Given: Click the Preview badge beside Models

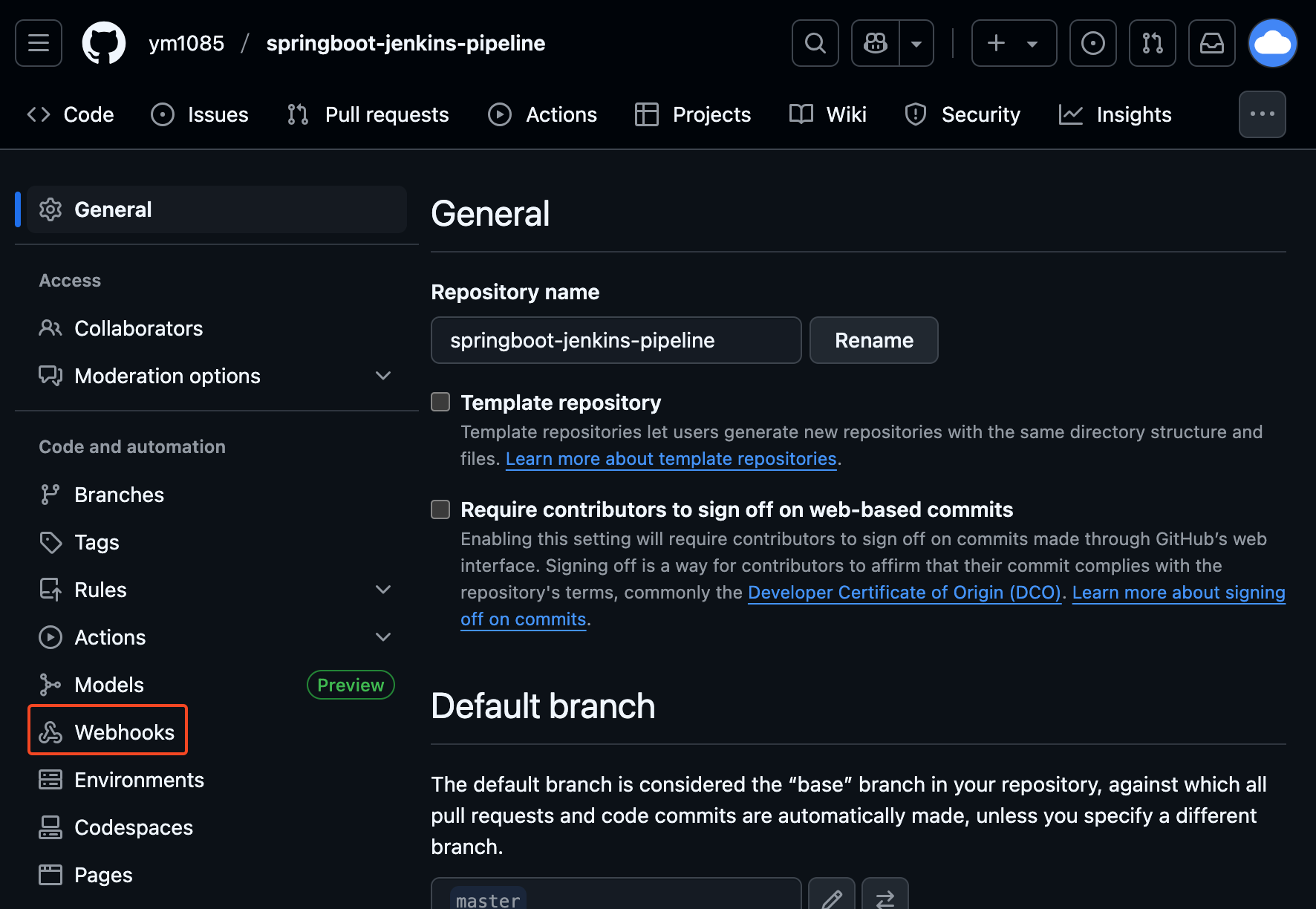Looking at the screenshot, I should [x=351, y=685].
